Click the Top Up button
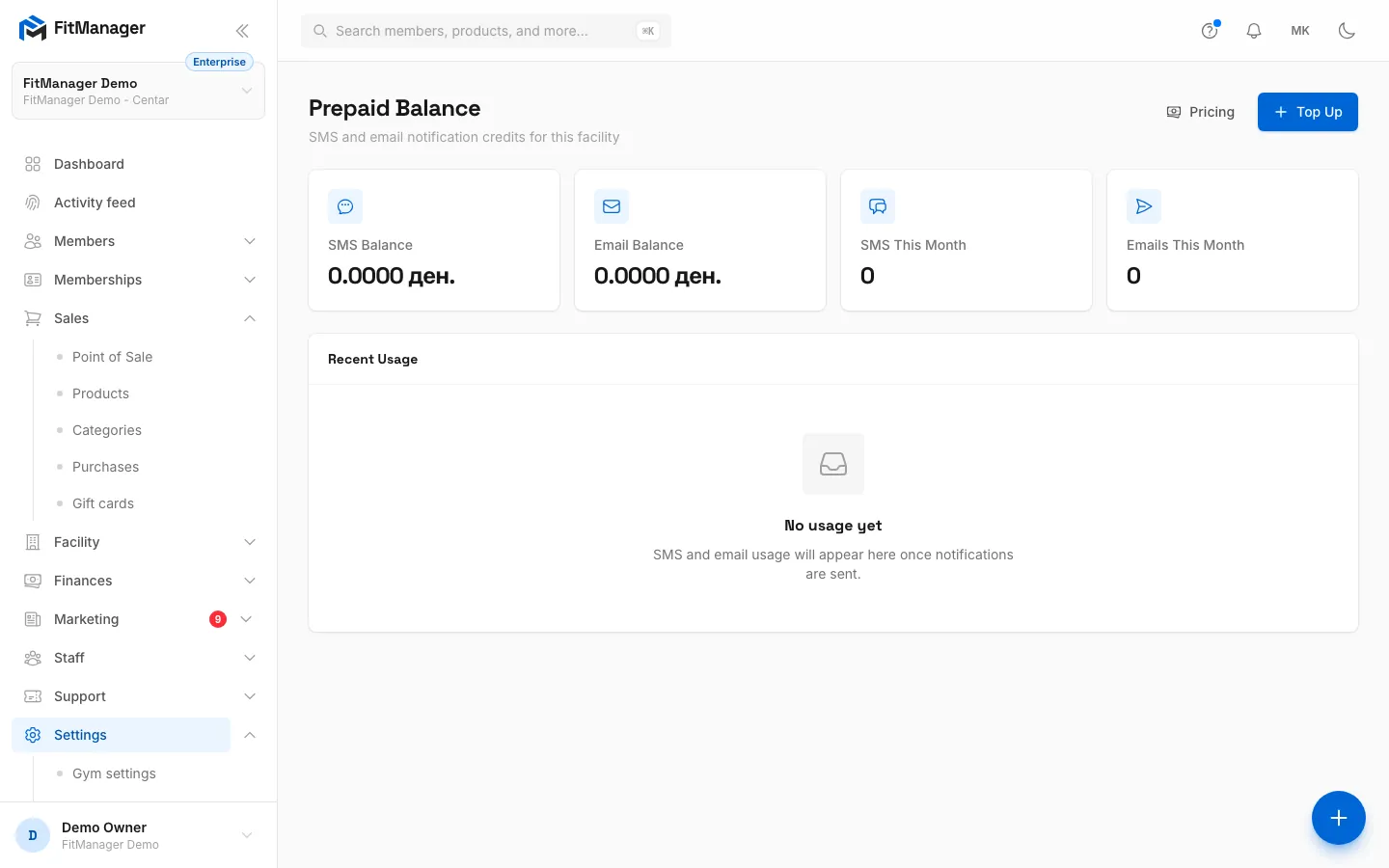1389x868 pixels. [x=1308, y=112]
